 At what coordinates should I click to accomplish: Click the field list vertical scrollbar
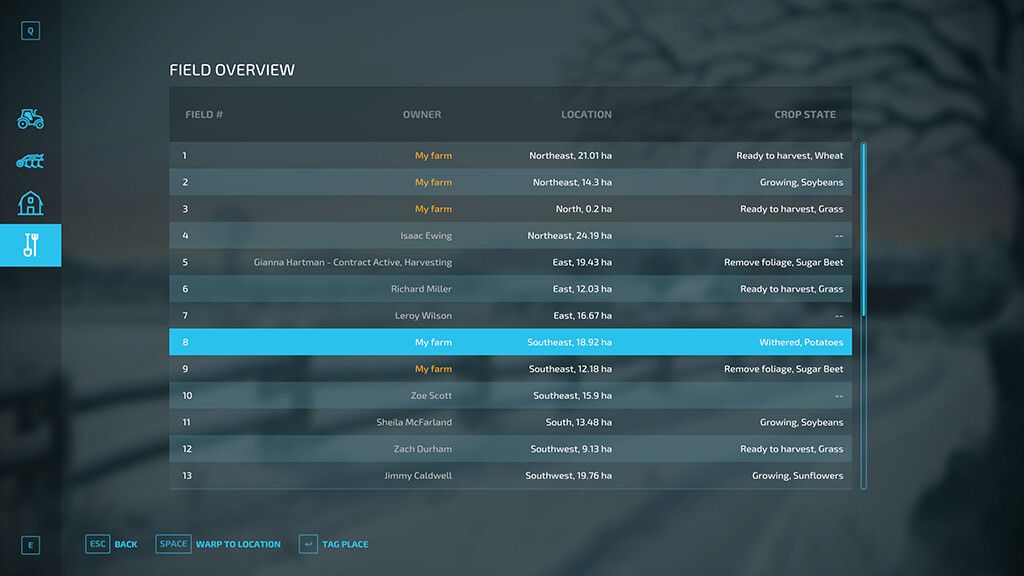863,316
